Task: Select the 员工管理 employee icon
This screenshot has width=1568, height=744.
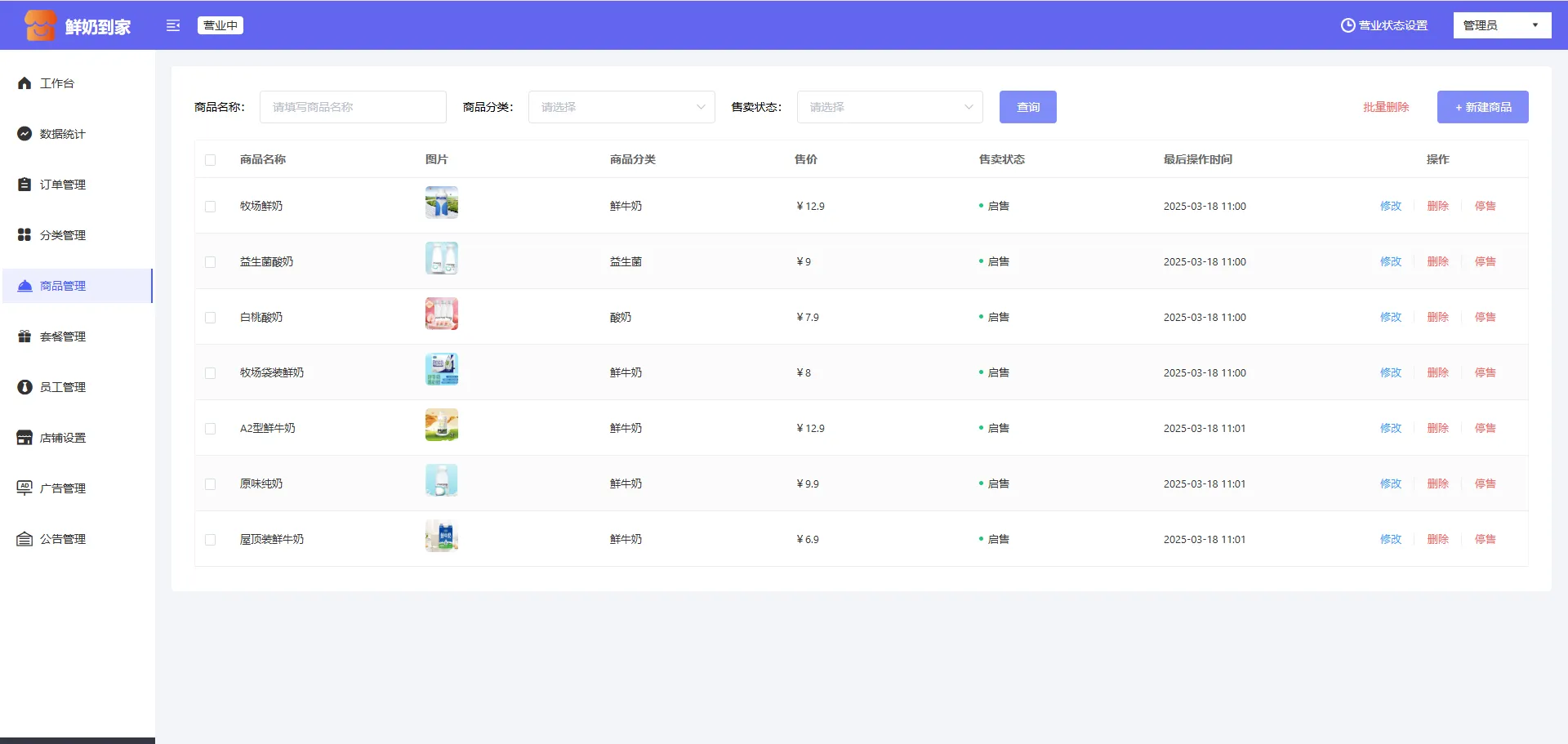Action: point(24,386)
